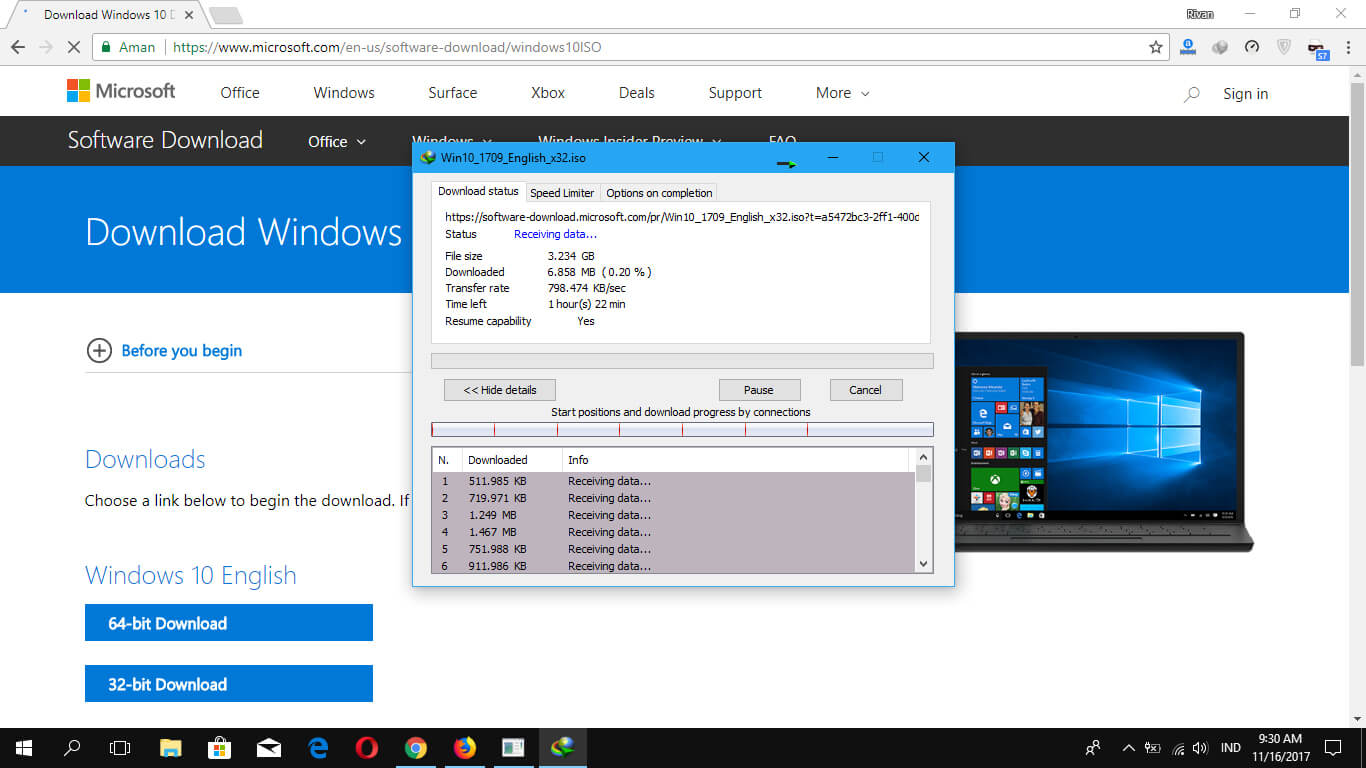Click the Info column header in connections list

click(736, 460)
